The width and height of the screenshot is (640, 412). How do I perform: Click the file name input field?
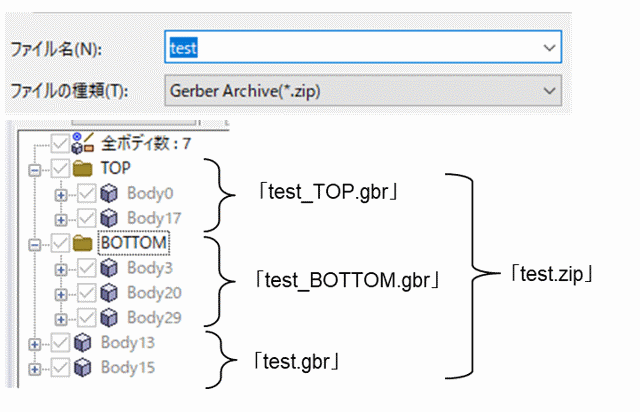click(350, 47)
